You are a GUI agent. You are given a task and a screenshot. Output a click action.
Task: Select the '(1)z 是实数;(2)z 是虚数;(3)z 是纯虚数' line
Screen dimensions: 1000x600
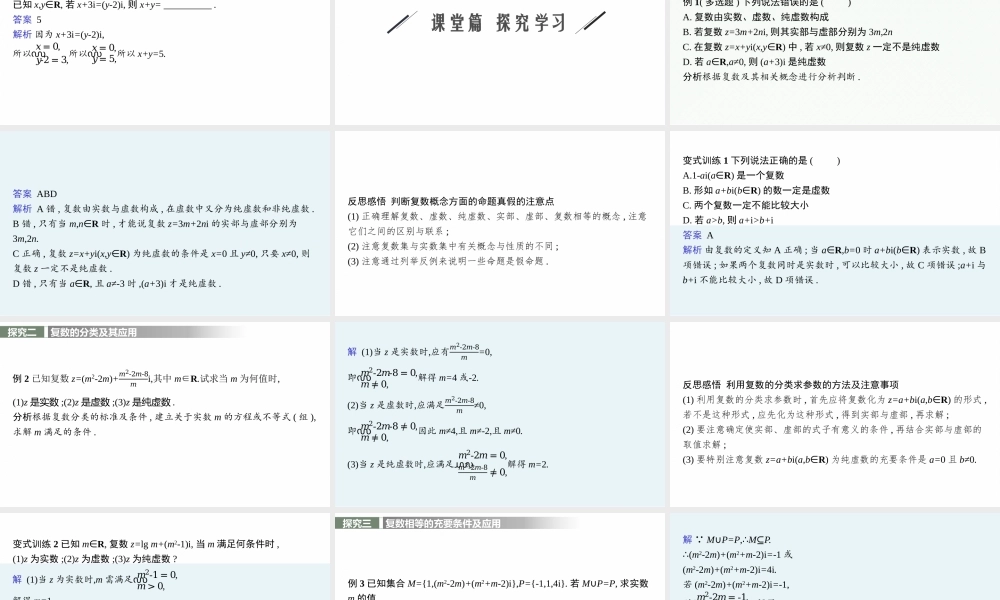coord(94,402)
